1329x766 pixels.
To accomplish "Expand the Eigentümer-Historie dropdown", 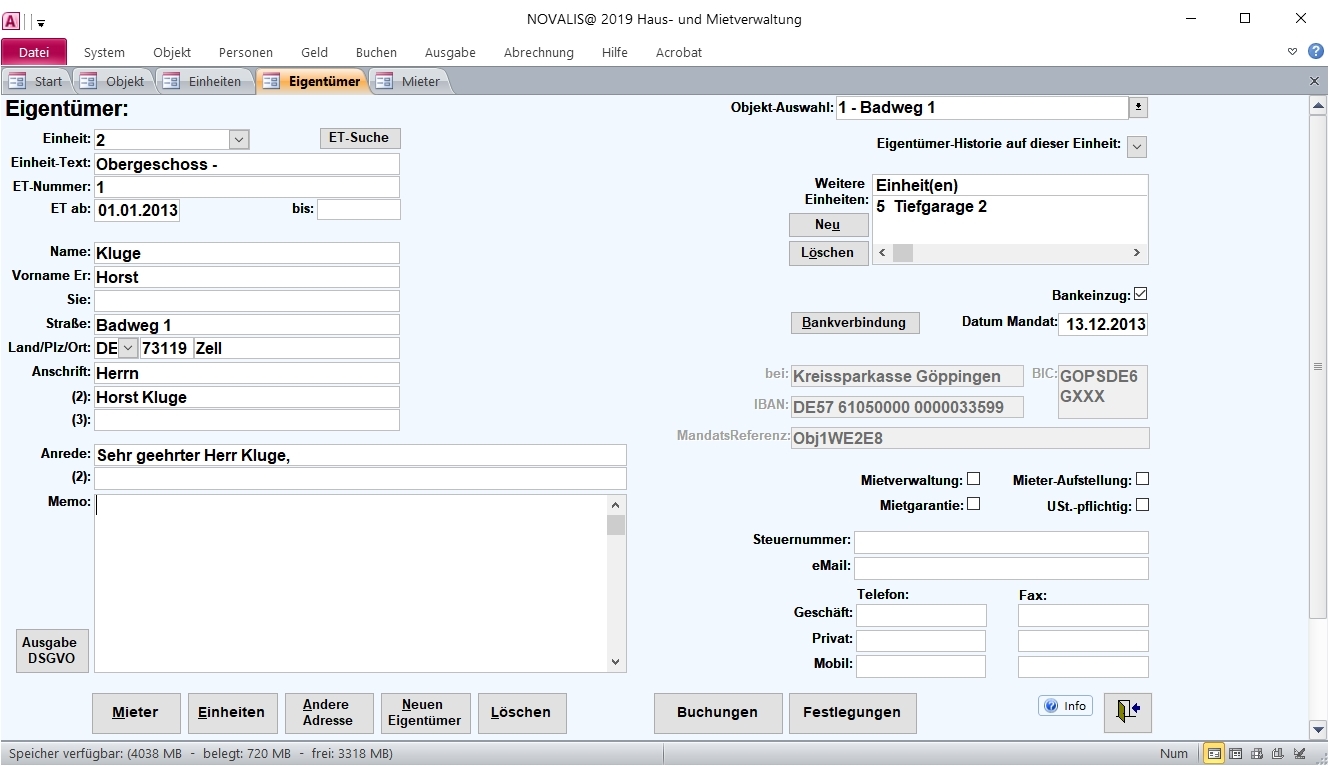I will (x=1137, y=147).
